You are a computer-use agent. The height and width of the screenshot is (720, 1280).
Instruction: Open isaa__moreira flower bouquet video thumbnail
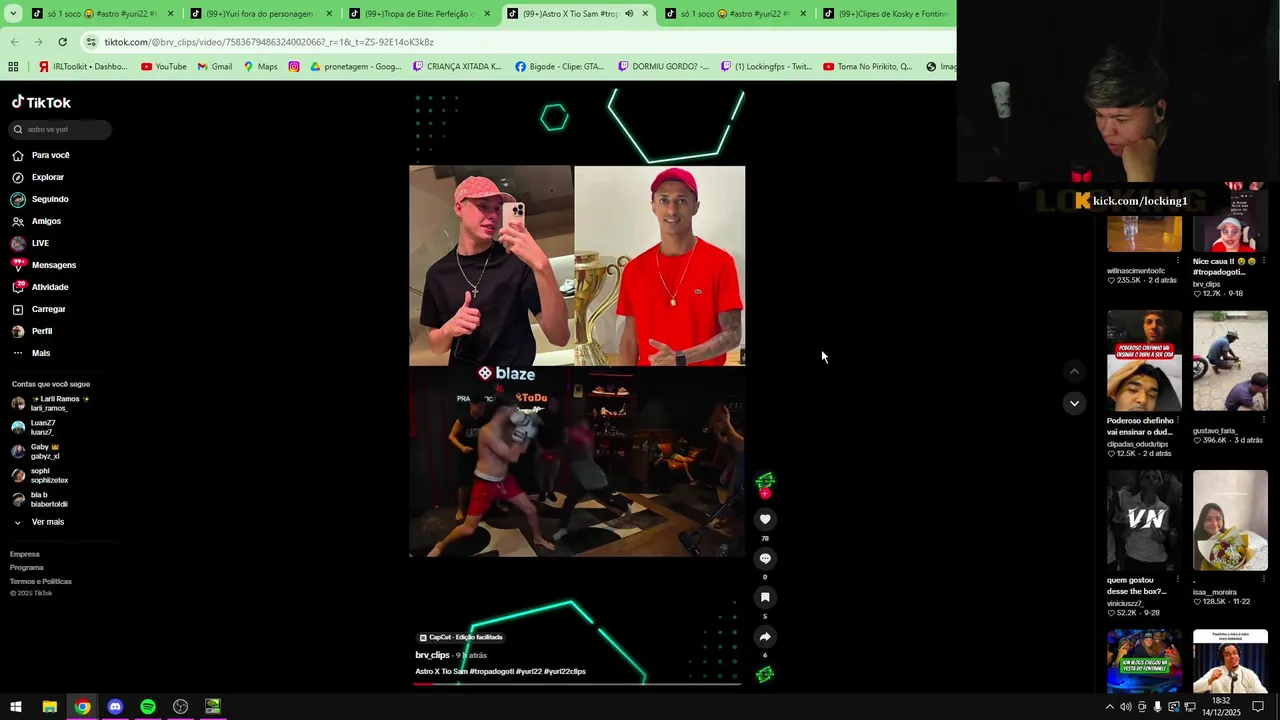[1230, 520]
